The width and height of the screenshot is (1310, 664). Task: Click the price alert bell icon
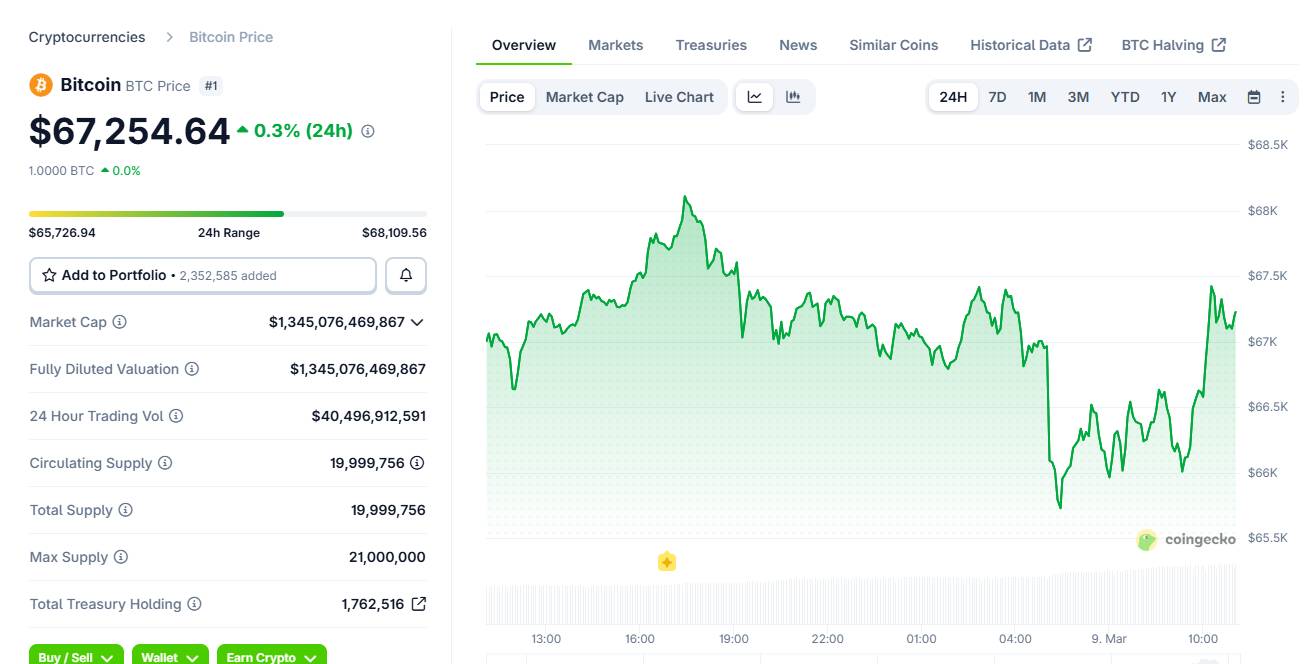(x=406, y=275)
